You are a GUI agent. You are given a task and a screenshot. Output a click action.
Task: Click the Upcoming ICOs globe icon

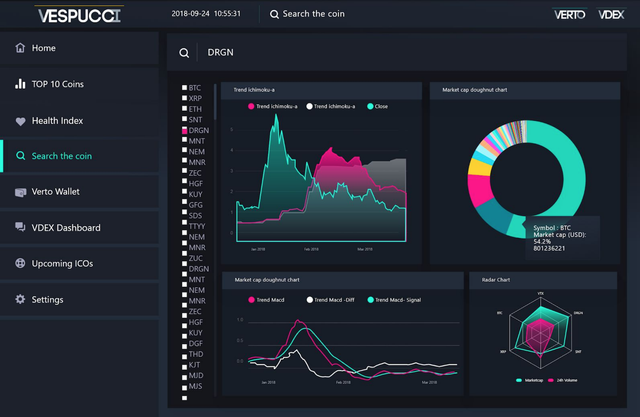[20, 263]
